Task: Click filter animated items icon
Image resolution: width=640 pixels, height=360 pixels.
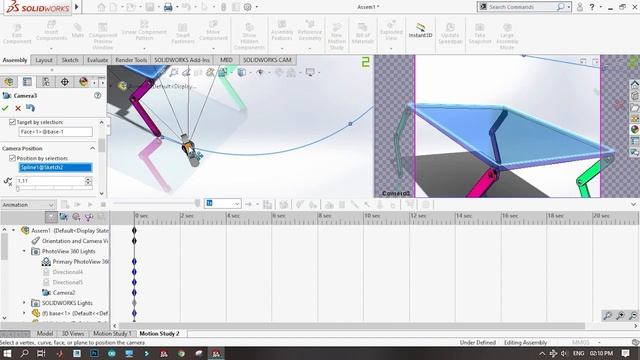Action: click(64, 217)
